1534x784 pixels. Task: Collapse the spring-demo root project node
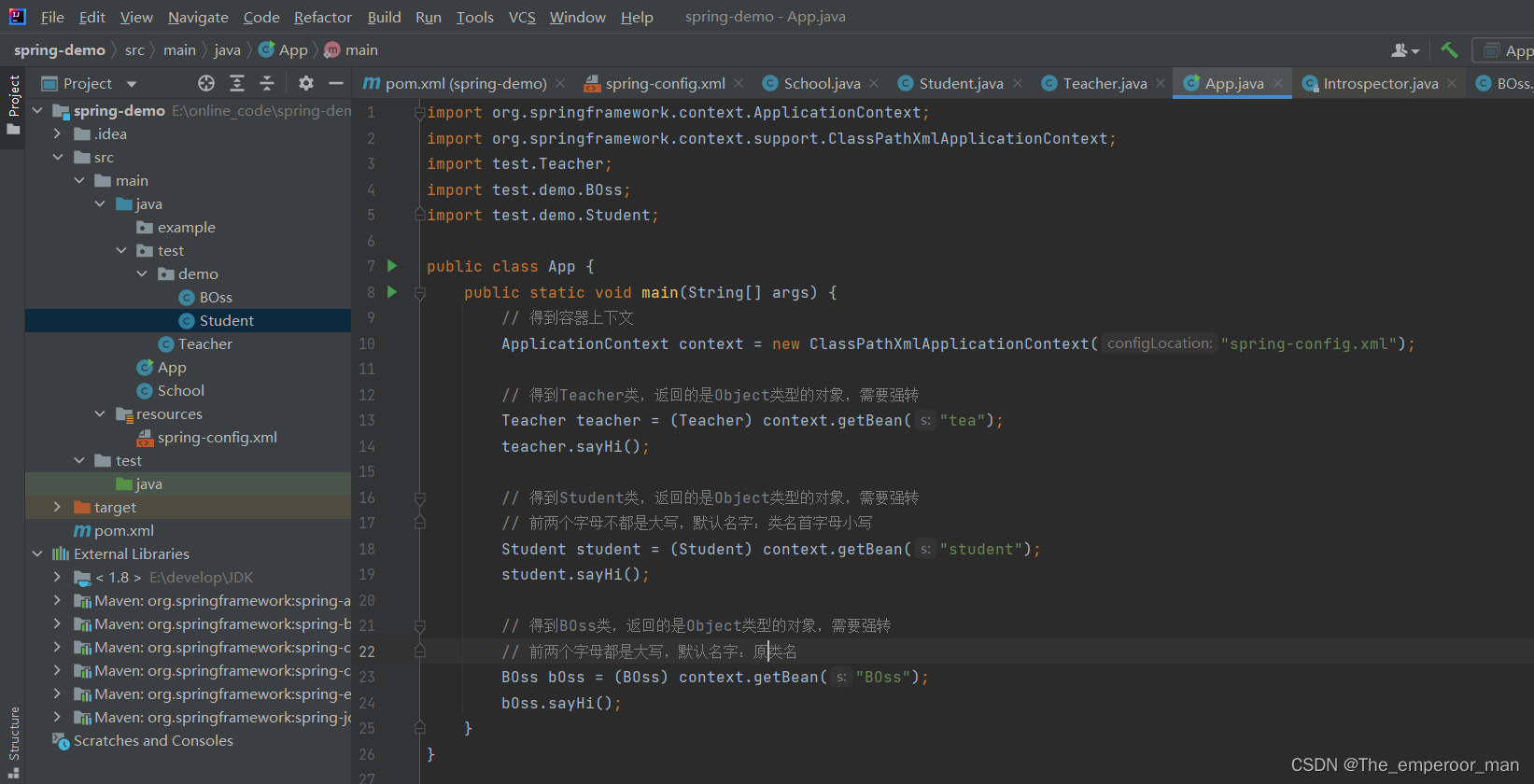[x=37, y=110]
